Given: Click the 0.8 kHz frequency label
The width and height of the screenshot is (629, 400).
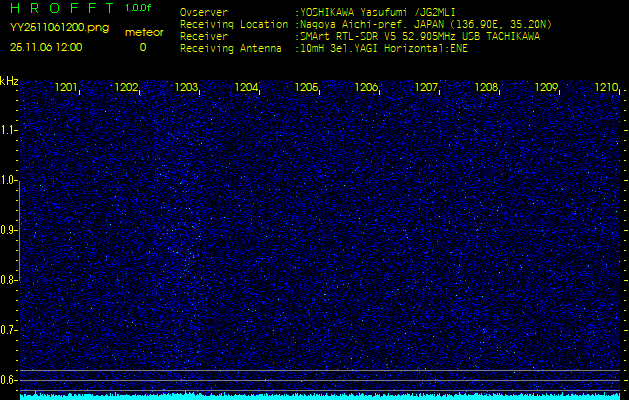Looking at the screenshot, I should point(9,280).
